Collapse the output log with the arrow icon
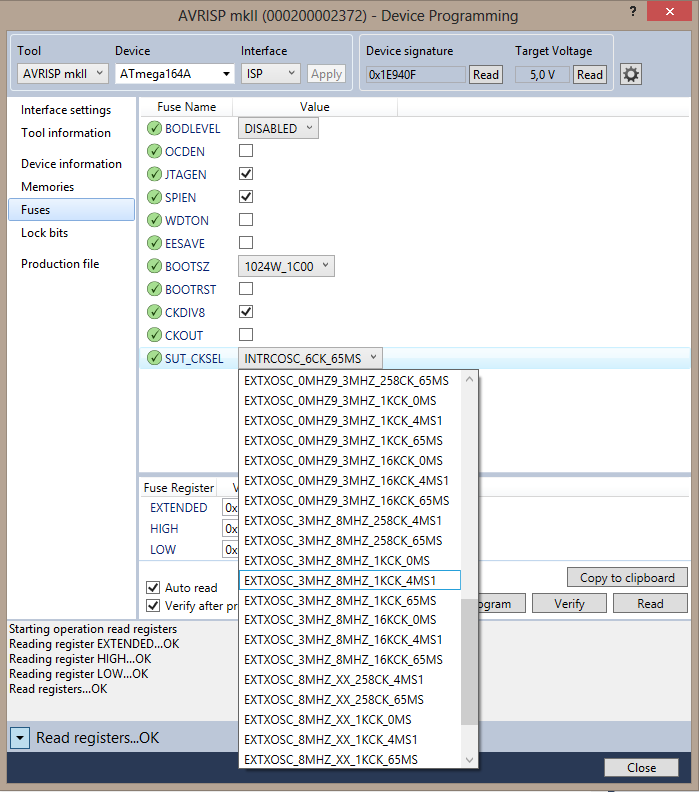The width and height of the screenshot is (699, 792). point(20,738)
